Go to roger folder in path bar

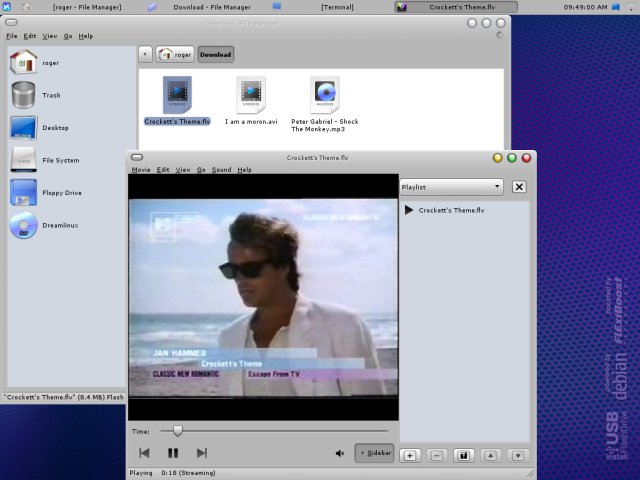[x=175, y=54]
